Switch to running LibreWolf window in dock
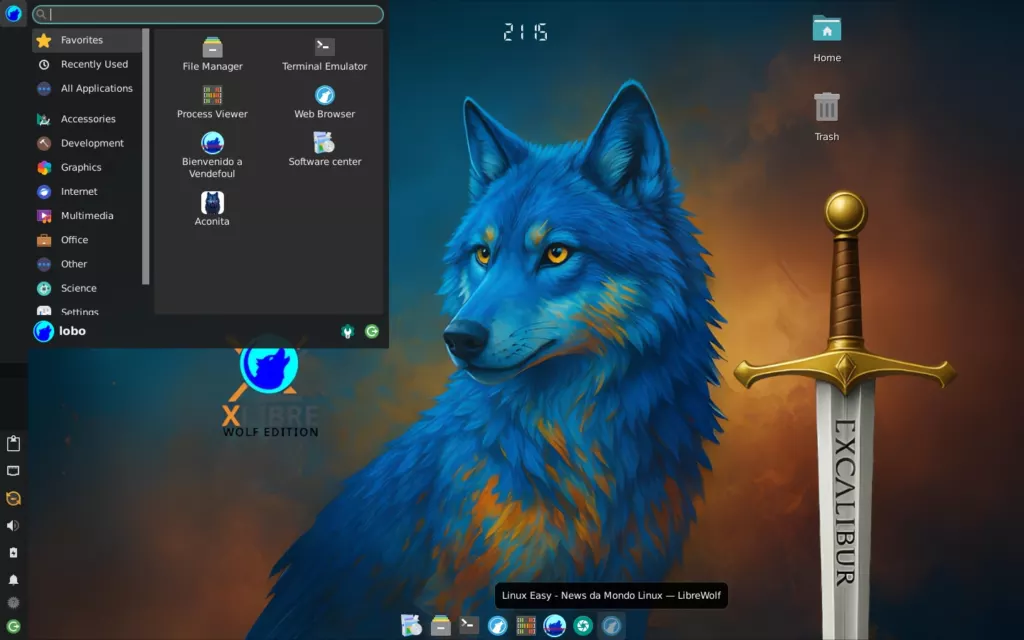The height and width of the screenshot is (640, 1024). click(611, 626)
